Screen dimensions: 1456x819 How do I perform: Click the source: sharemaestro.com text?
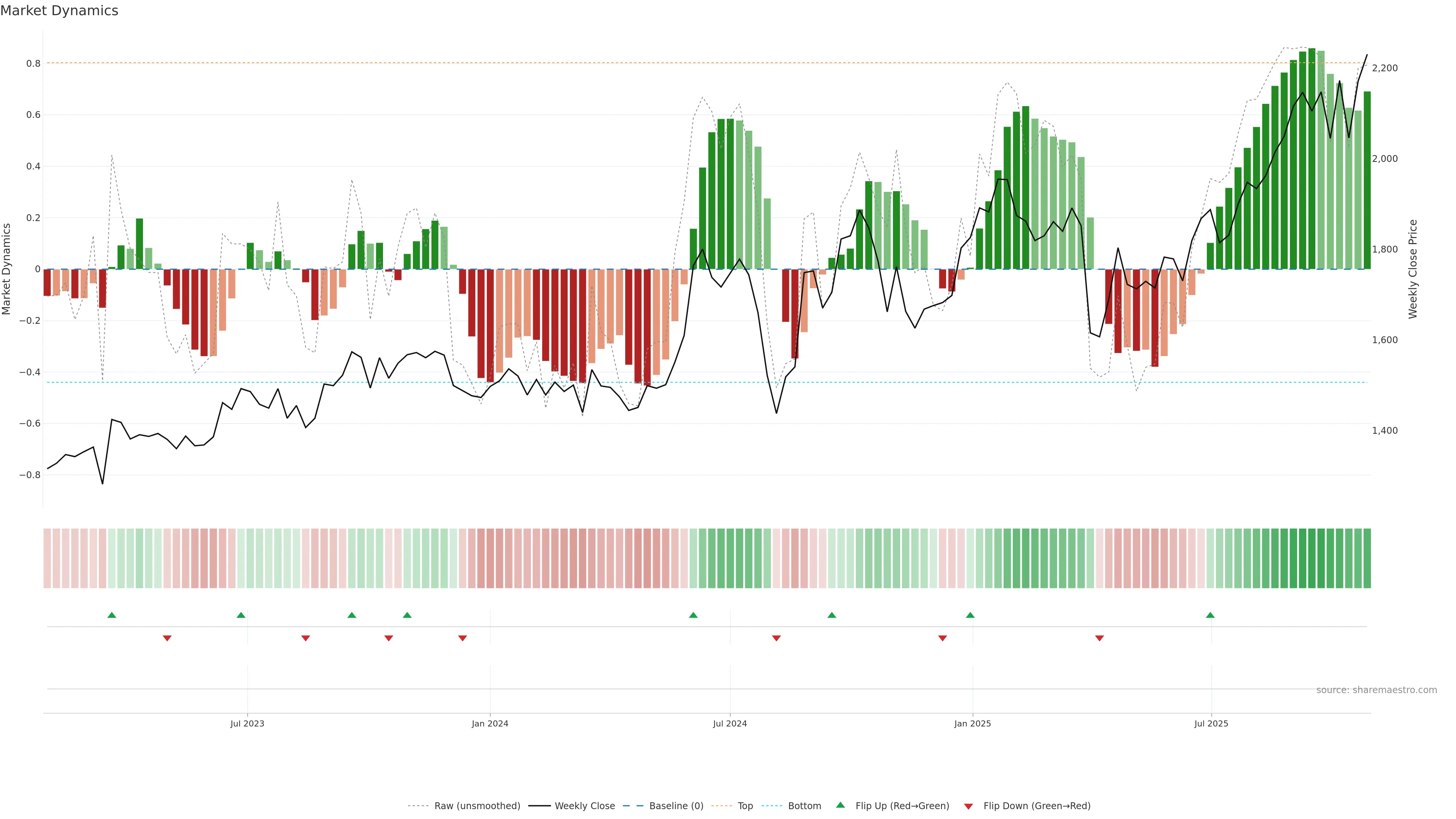tap(1376, 690)
